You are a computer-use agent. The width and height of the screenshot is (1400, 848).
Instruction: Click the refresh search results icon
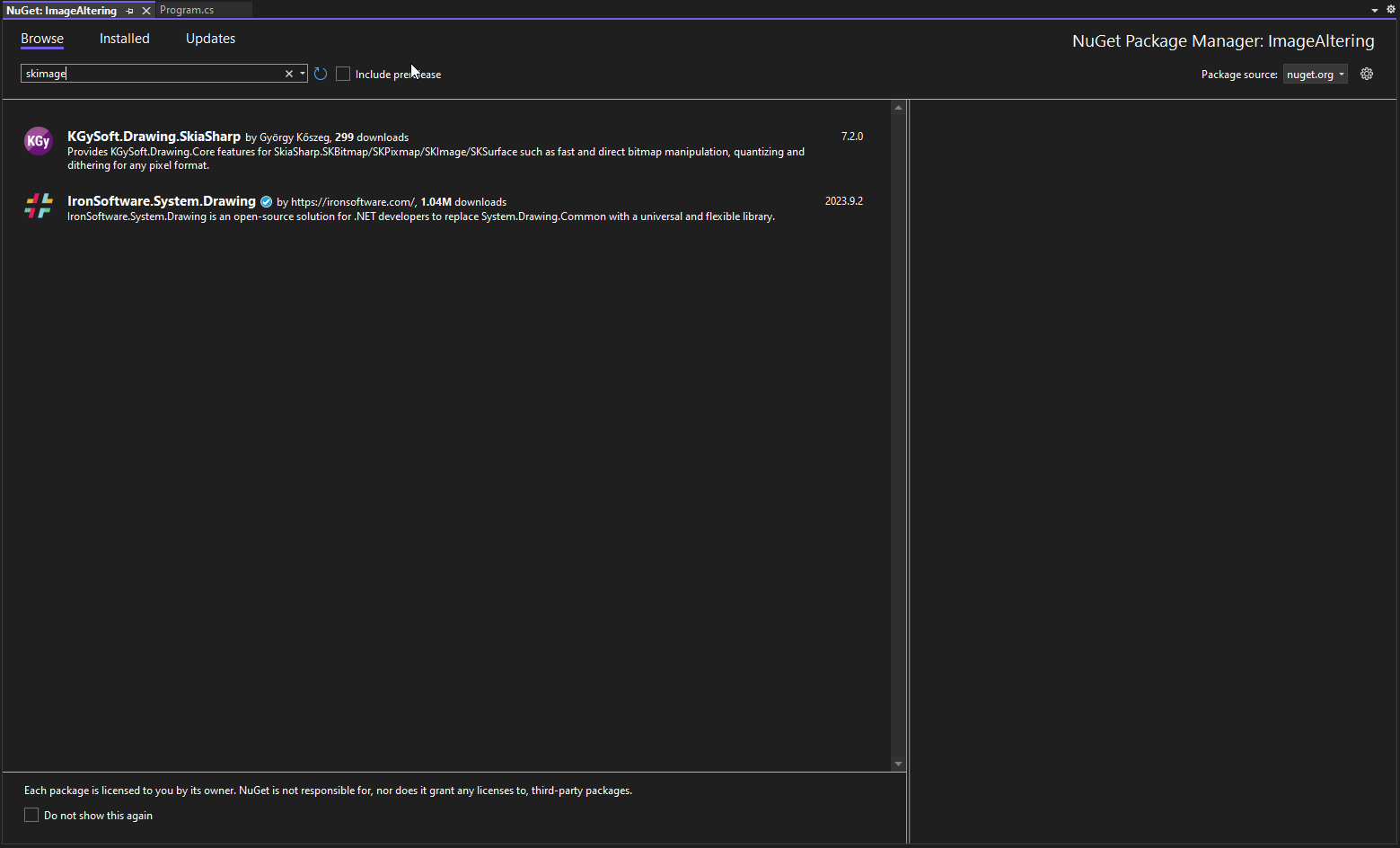pyautogui.click(x=321, y=74)
